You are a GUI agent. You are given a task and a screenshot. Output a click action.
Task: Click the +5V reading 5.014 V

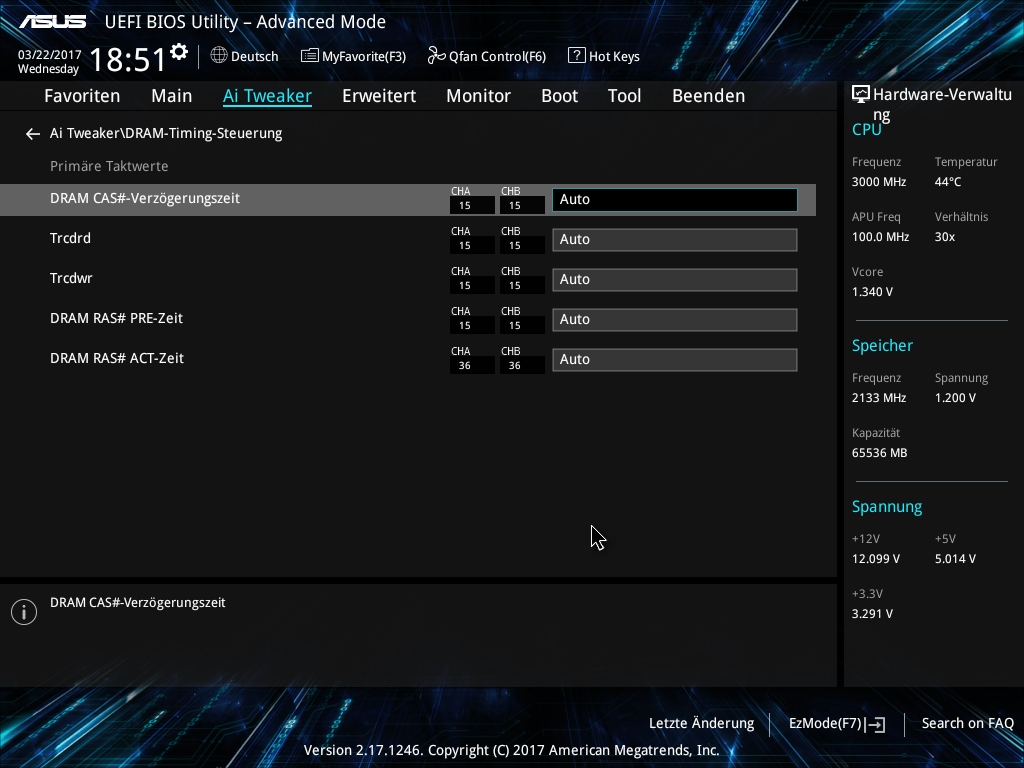955,559
